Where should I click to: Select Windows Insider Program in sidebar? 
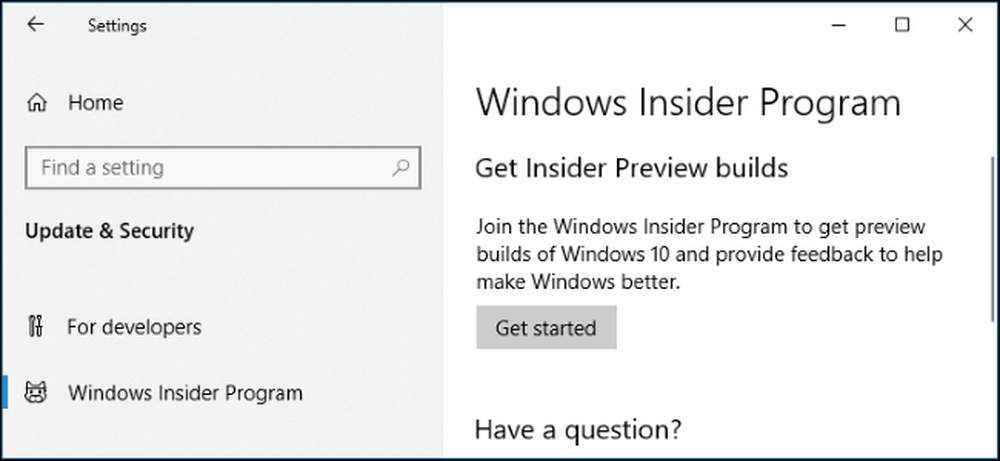(185, 393)
